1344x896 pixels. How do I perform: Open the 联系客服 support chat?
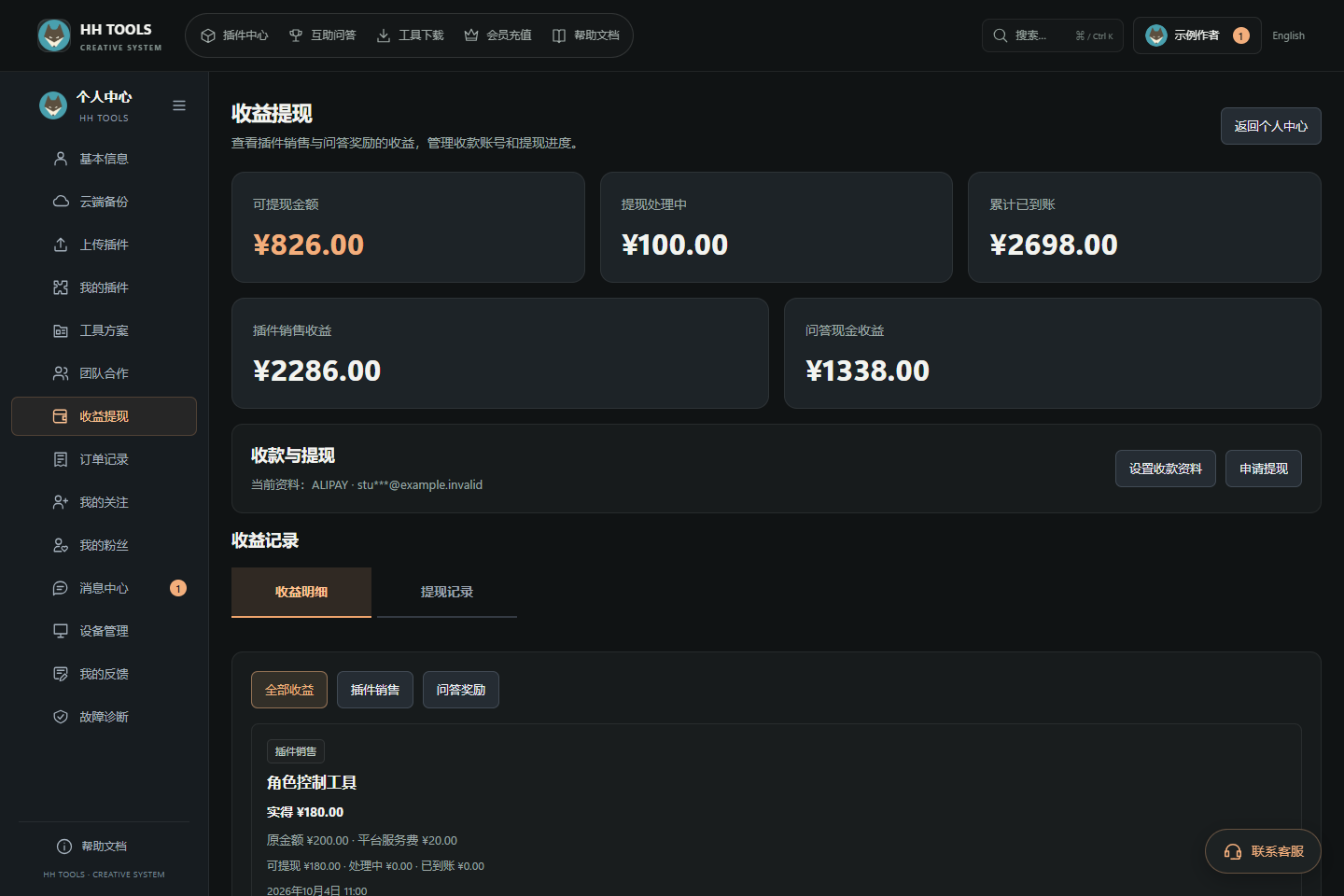pyautogui.click(x=1263, y=851)
